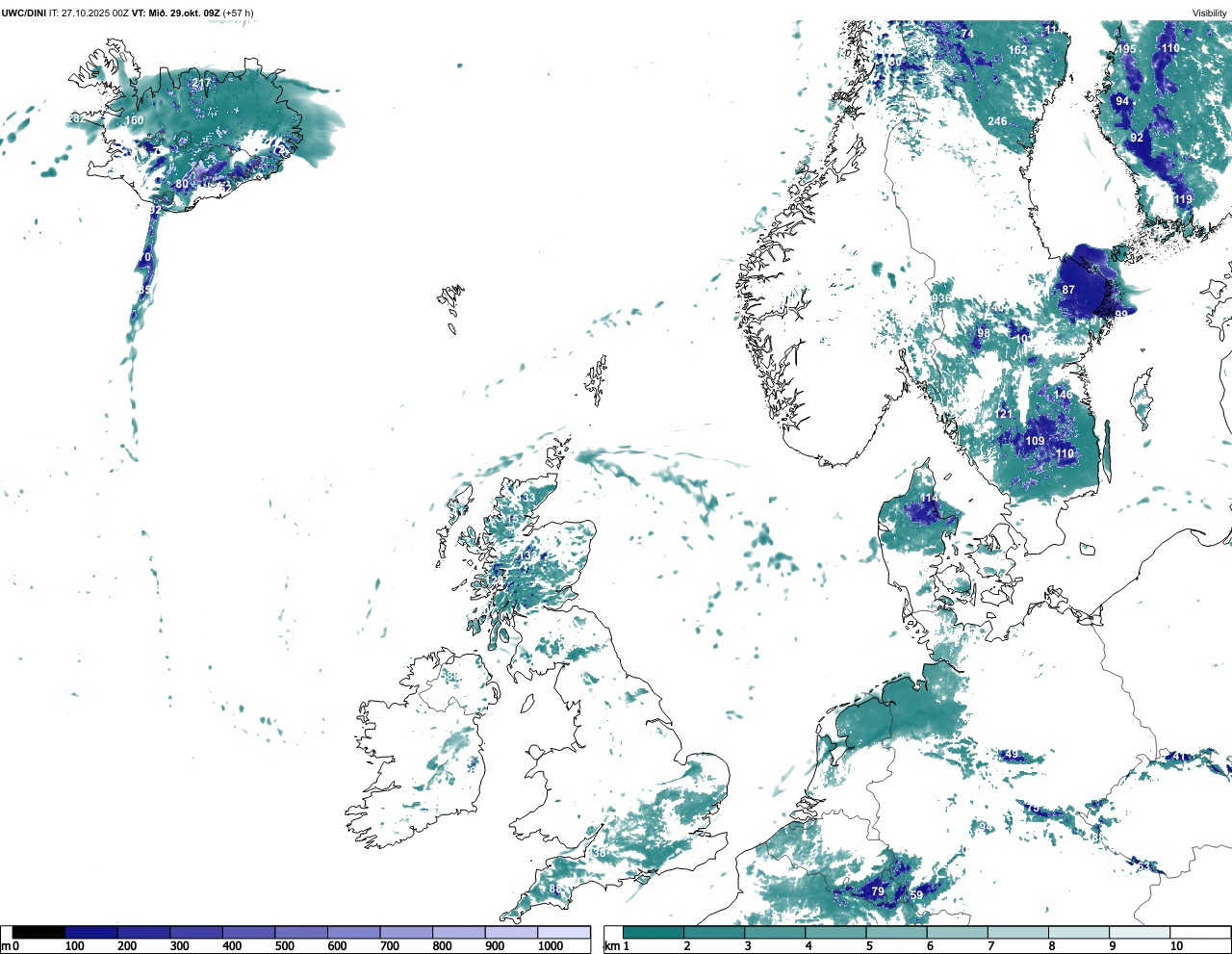This screenshot has height=954, width=1232.
Task: Select the pale lavender 1000 m legend swatch
Action: tap(564, 932)
